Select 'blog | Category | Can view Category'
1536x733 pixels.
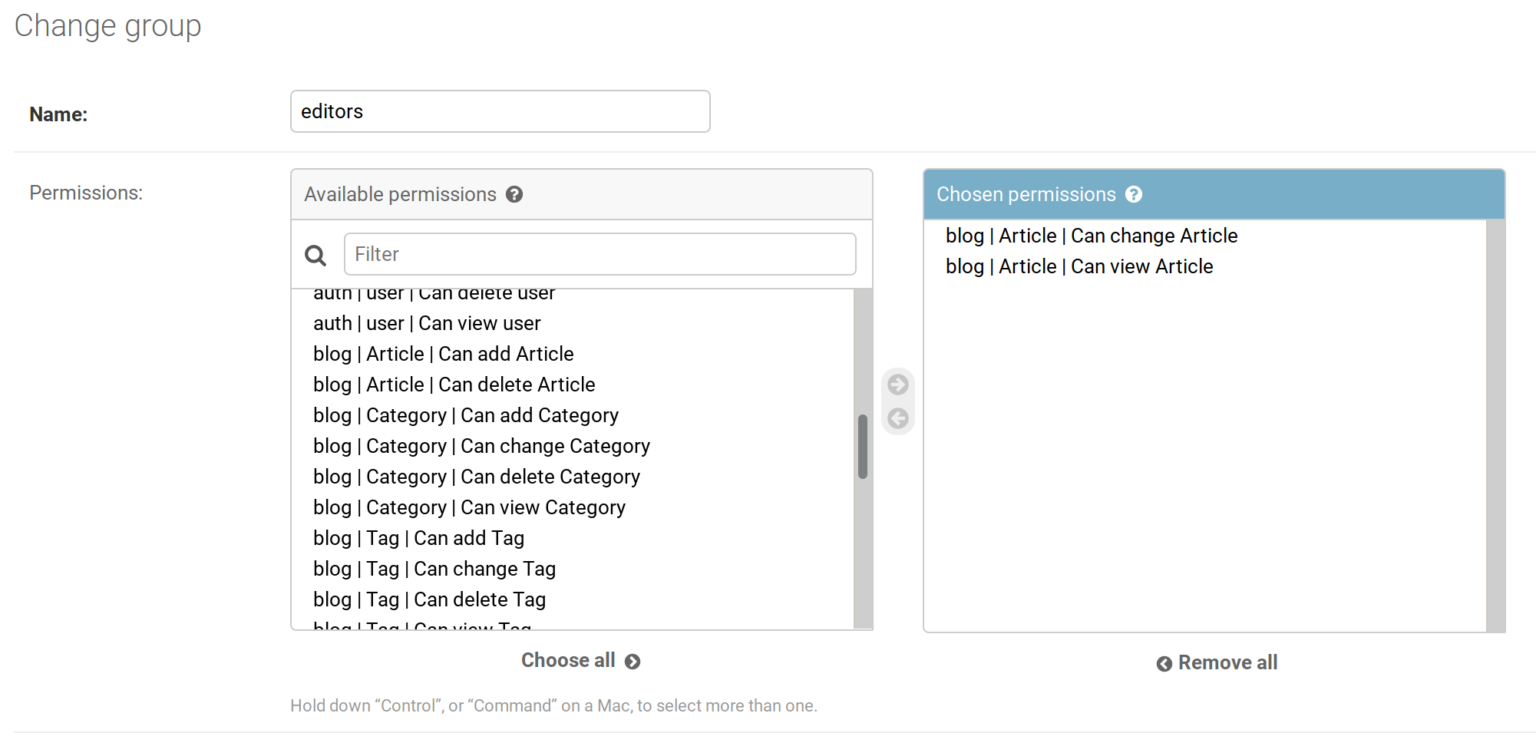pos(469,508)
